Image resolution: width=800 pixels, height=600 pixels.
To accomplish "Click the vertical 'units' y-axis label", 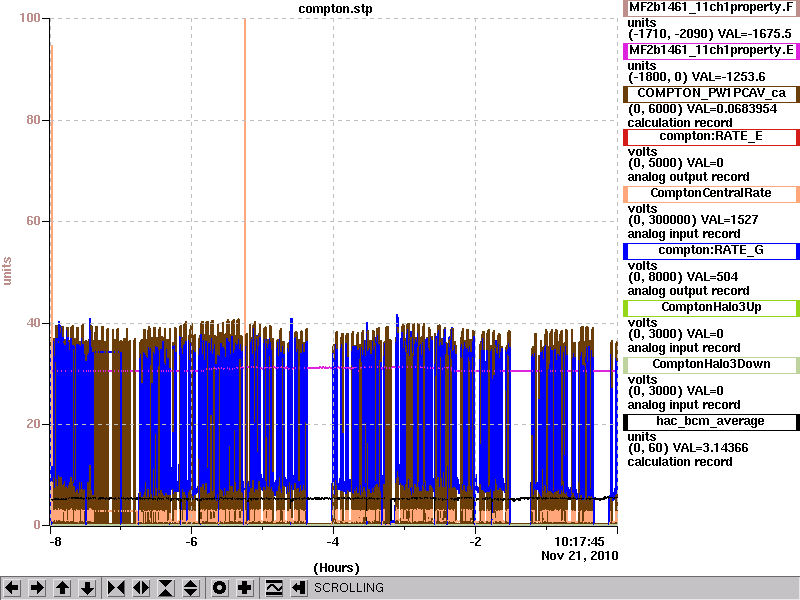I will [x=7, y=271].
